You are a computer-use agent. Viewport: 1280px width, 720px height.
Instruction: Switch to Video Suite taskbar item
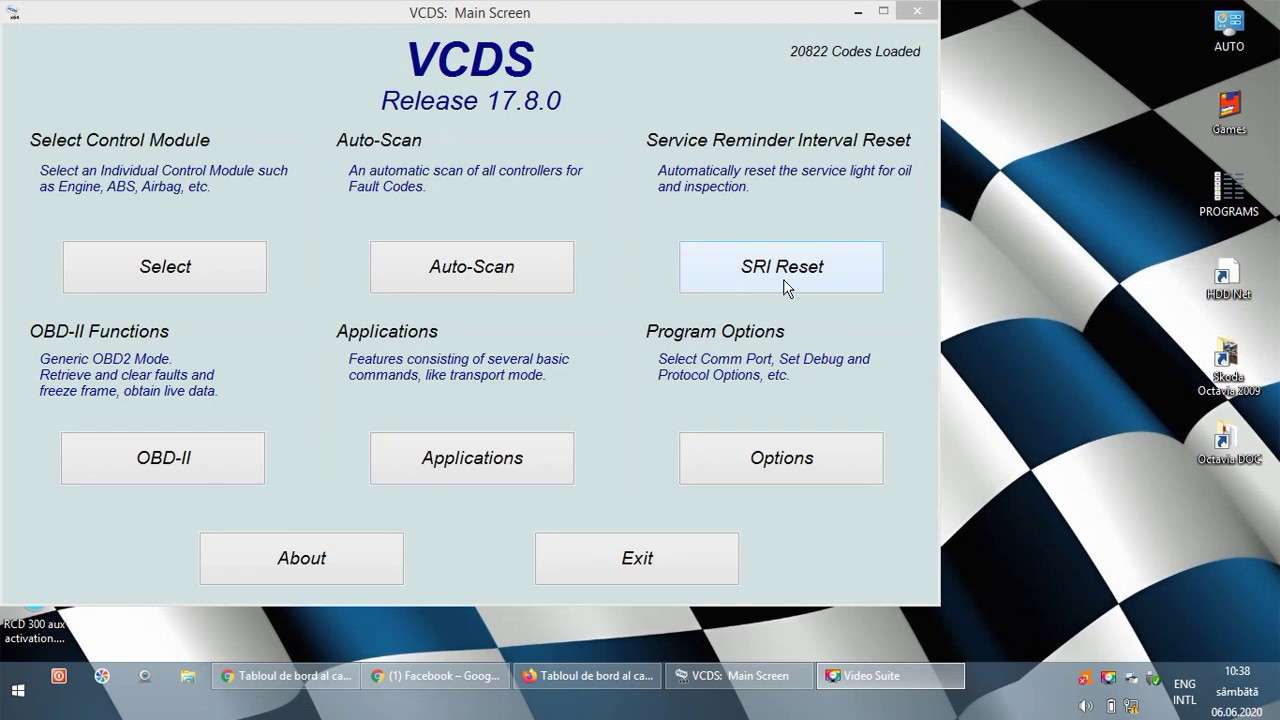[x=890, y=676]
